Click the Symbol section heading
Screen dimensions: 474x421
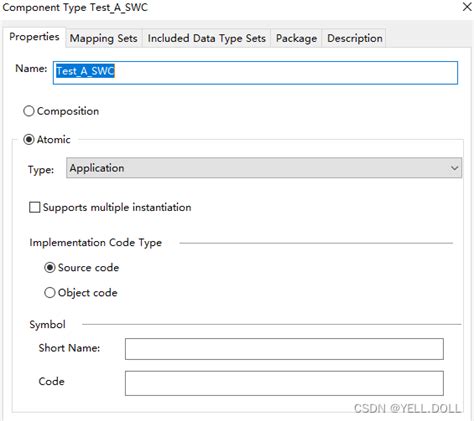coord(47,324)
